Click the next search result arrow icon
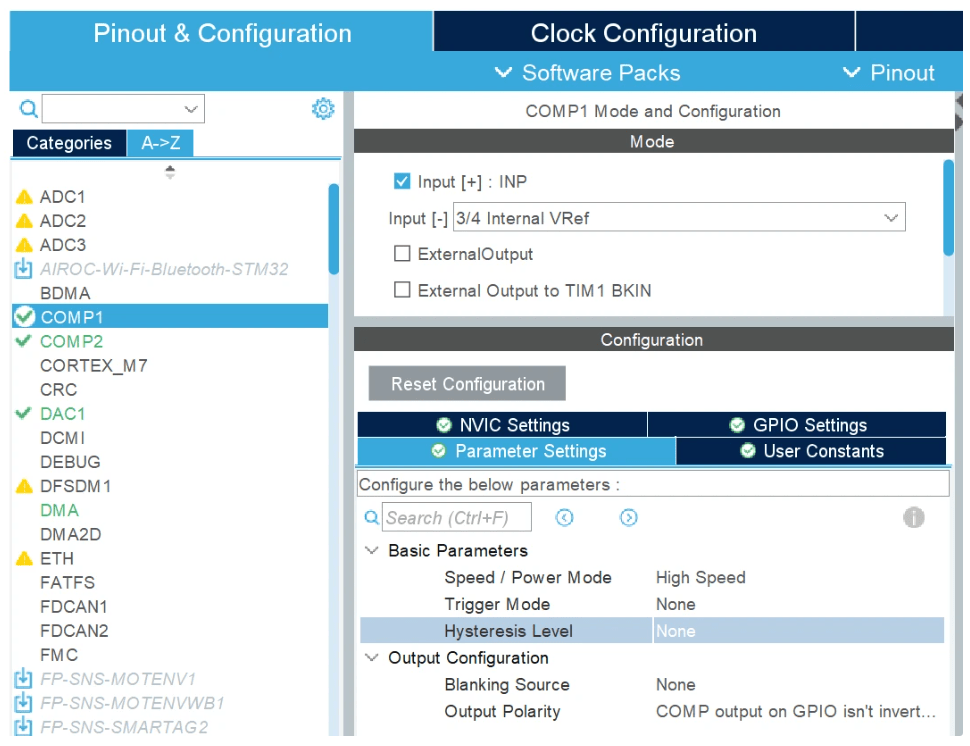 coord(629,517)
